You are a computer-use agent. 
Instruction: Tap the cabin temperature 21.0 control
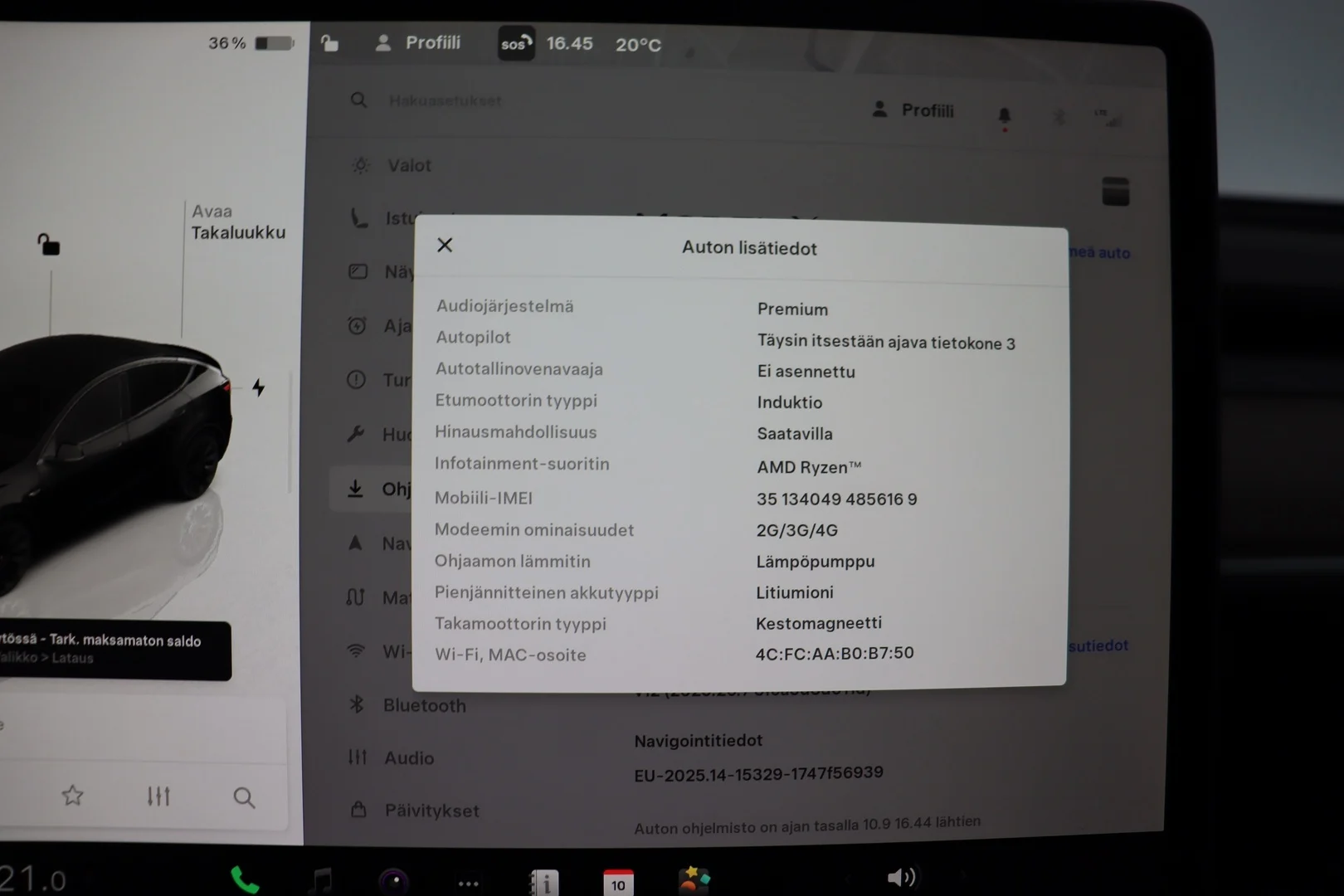[33, 879]
